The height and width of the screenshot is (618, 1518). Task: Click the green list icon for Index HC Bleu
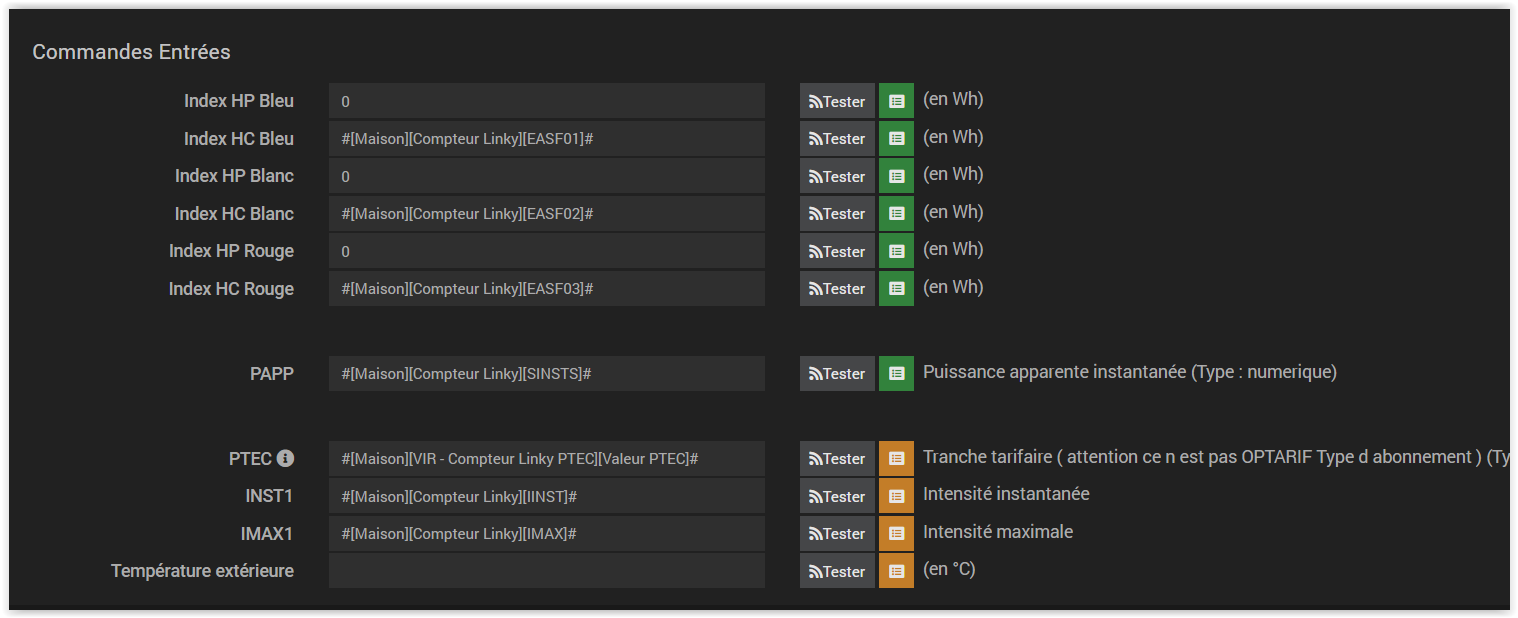point(896,139)
